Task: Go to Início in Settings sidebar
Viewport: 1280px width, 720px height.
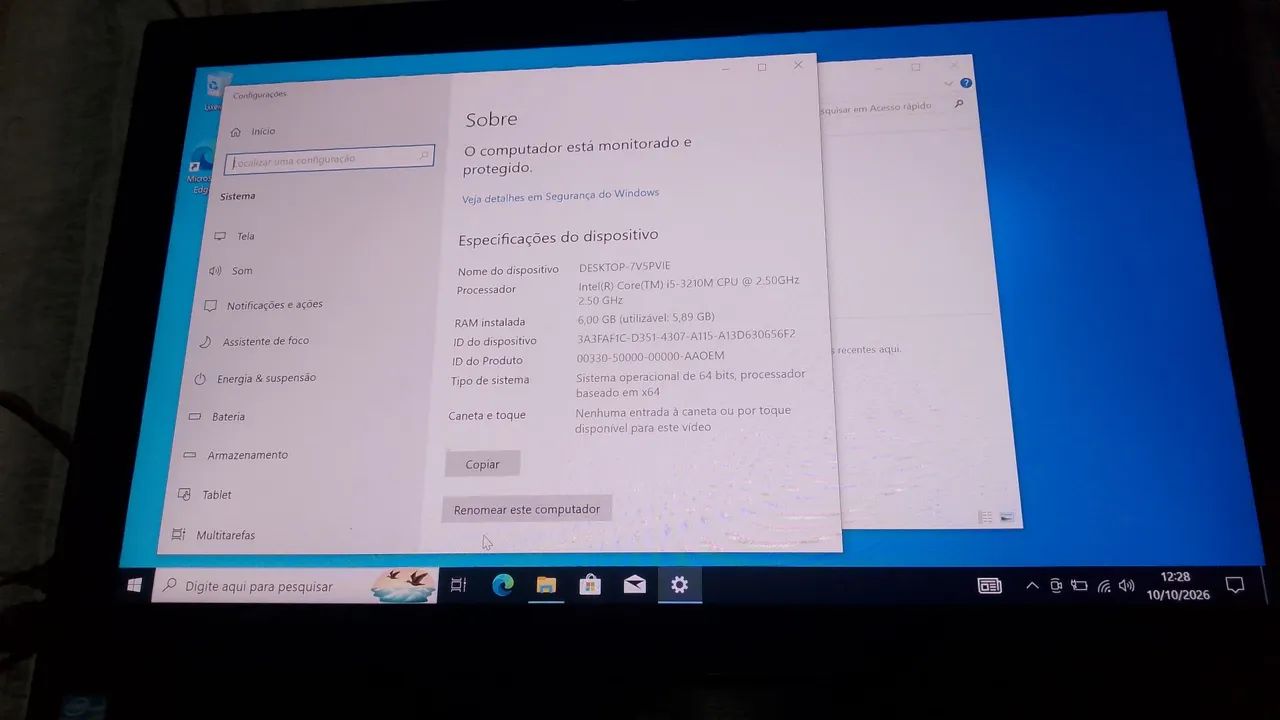Action: [x=252, y=131]
